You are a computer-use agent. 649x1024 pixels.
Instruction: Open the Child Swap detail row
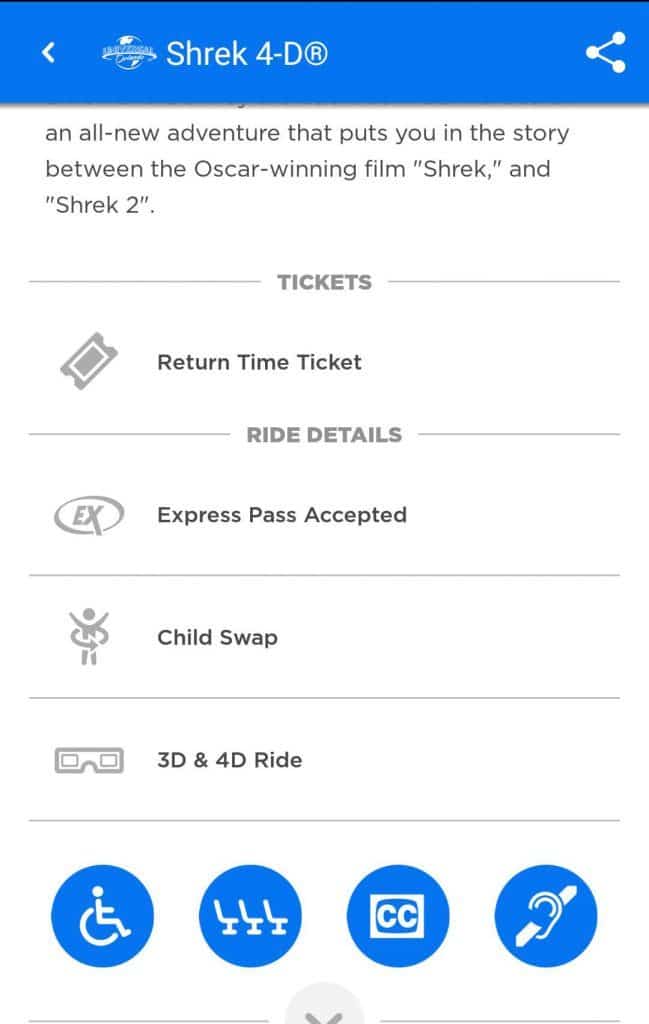tap(324, 637)
